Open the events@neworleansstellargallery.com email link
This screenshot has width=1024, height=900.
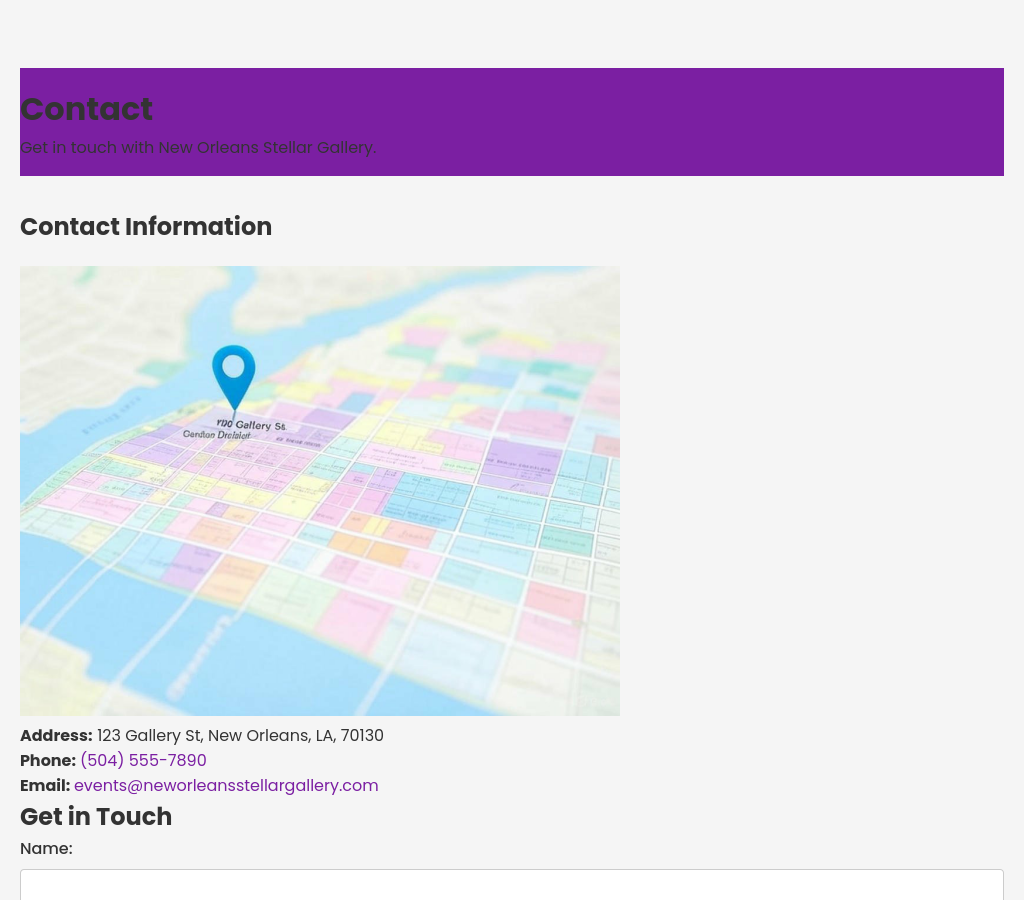click(x=226, y=785)
